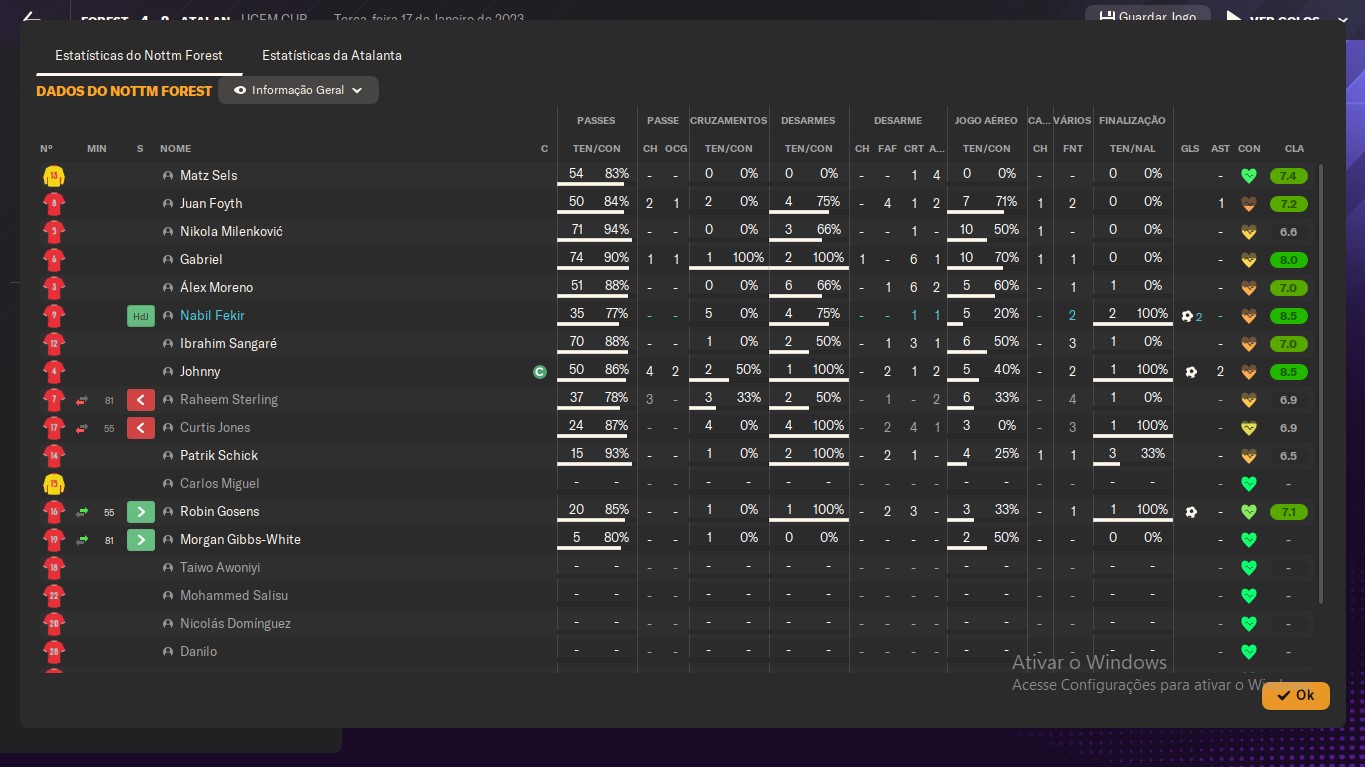The width and height of the screenshot is (1365, 767).
Task: Click Juan Foyth's orange condition heart
Action: coord(1248,204)
